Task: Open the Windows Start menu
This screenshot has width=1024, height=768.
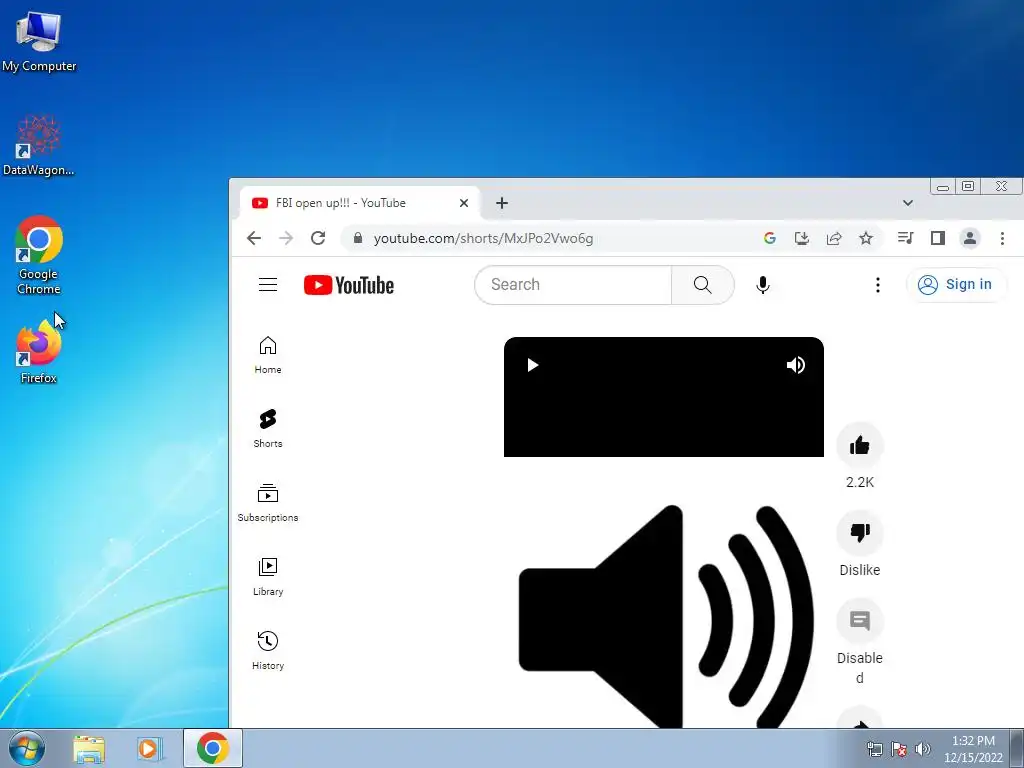Action: click(x=27, y=748)
